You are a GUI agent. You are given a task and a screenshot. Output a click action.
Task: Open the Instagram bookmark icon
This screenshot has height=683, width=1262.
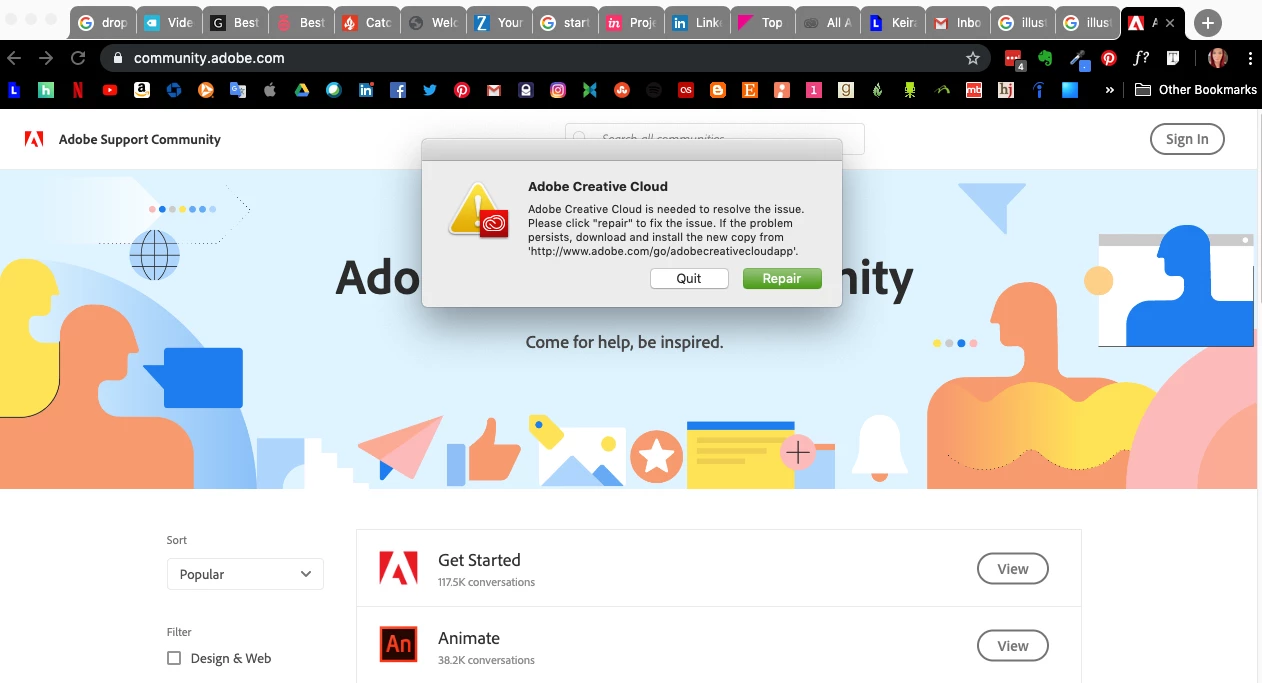pyautogui.click(x=558, y=90)
